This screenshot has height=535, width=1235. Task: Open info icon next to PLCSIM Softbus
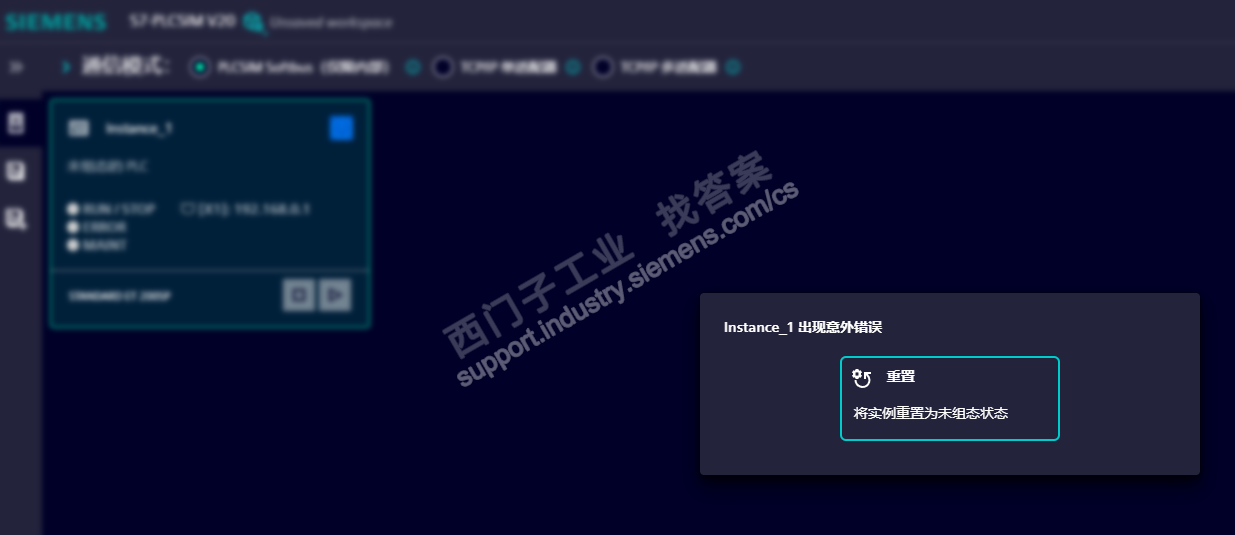412,67
